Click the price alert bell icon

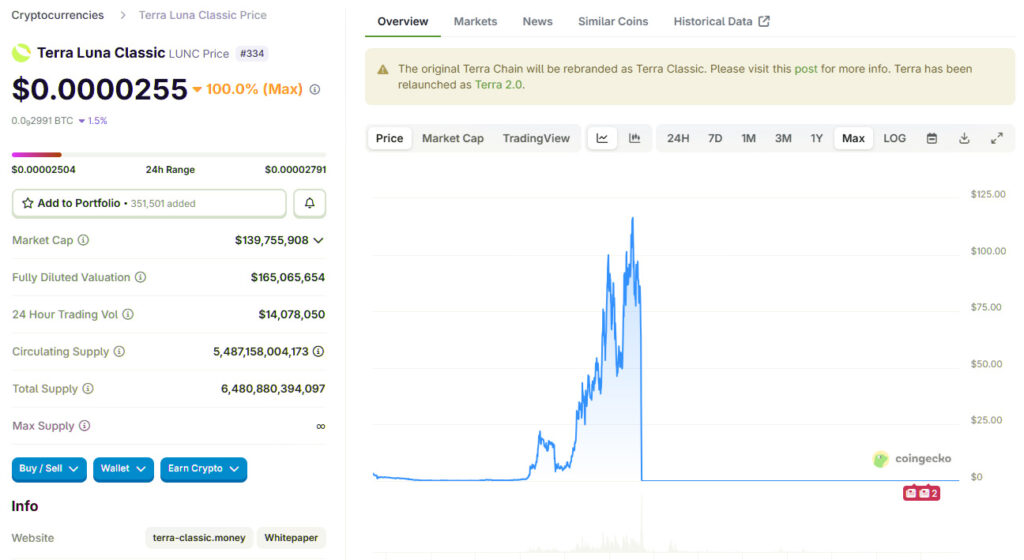click(x=310, y=204)
